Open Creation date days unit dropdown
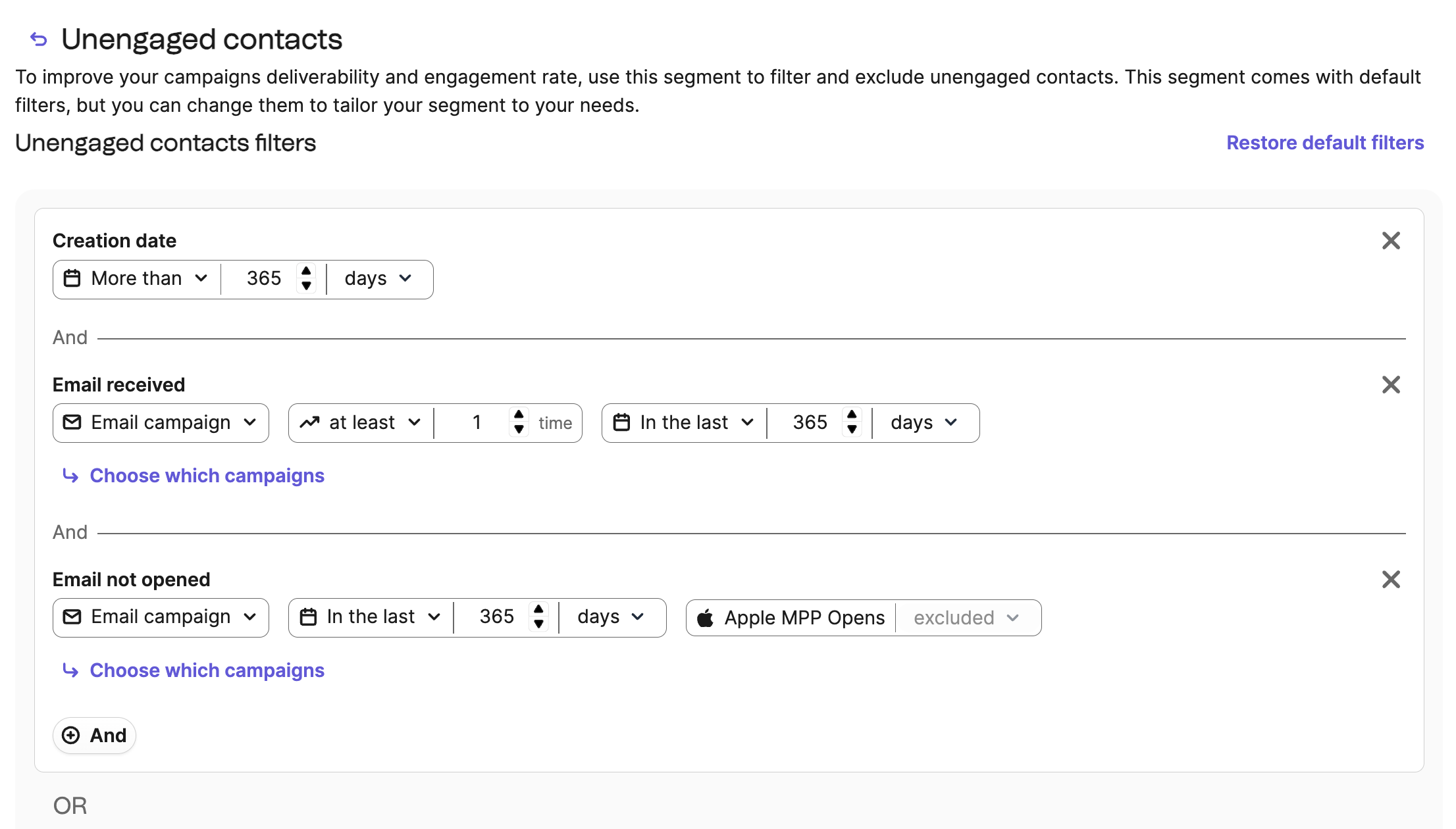This screenshot has height=829, width=1456. [378, 279]
